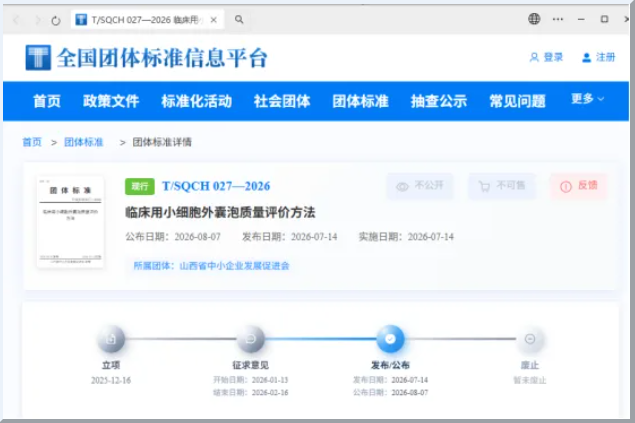Open the 标准化活动 menu item
The width and height of the screenshot is (635, 423).
point(196,101)
